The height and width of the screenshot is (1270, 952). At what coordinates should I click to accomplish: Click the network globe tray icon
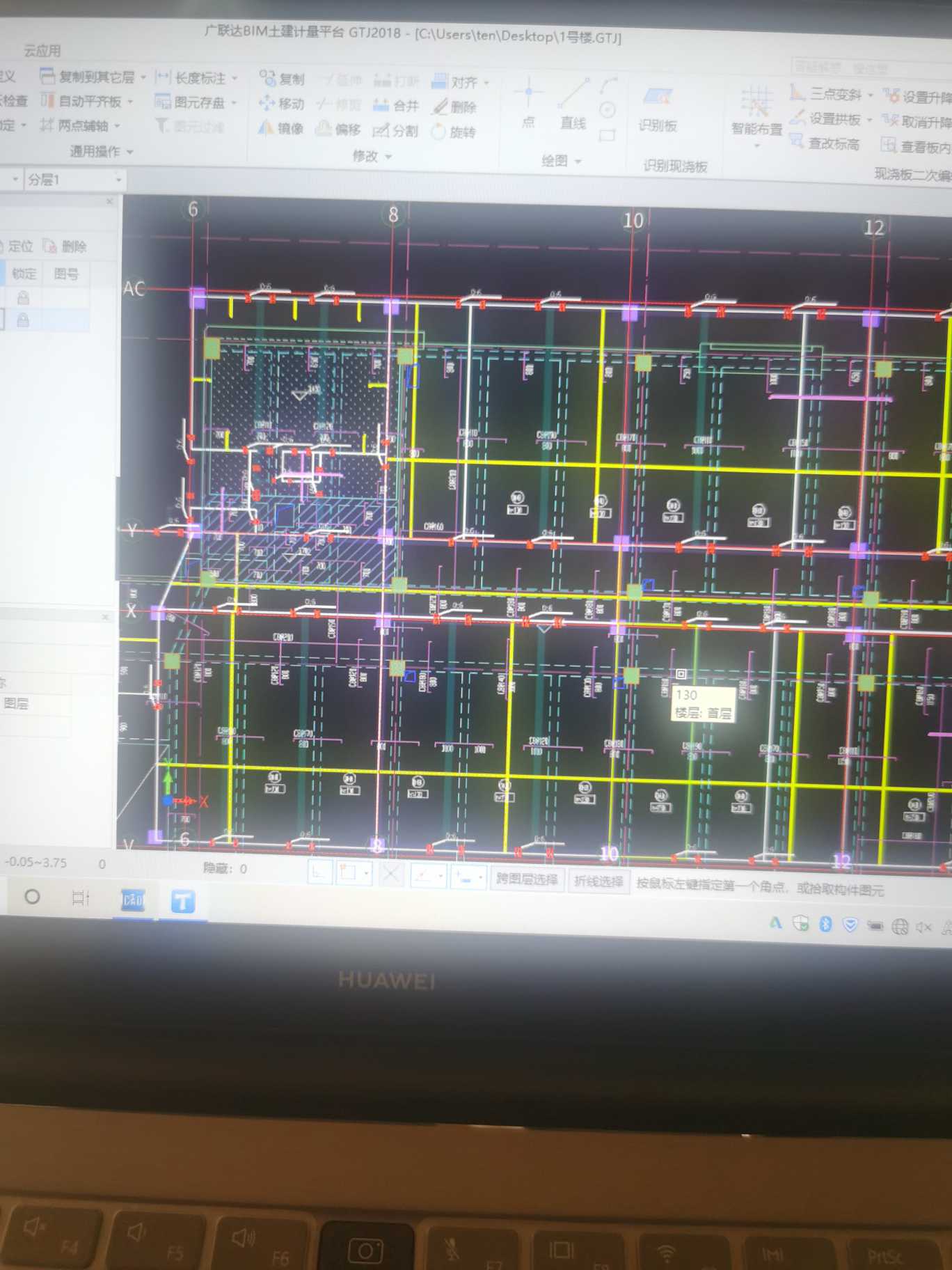coord(900,926)
